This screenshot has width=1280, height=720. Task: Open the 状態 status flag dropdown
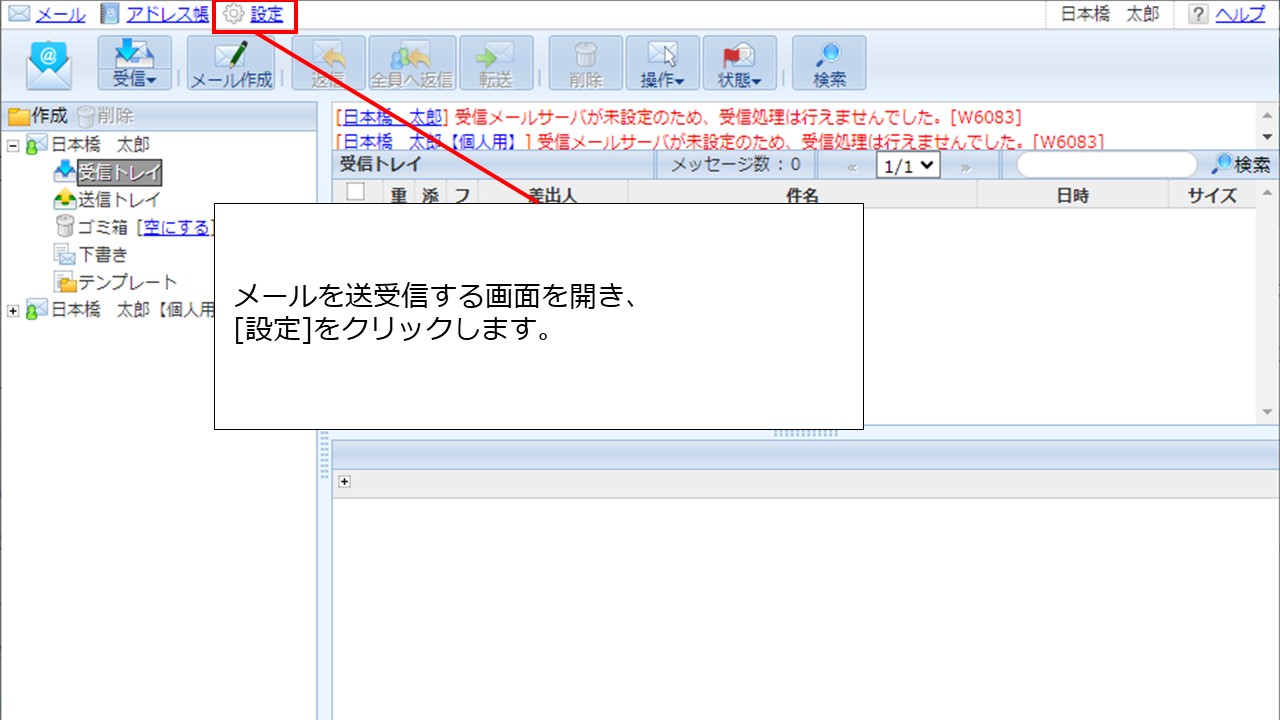click(x=740, y=64)
